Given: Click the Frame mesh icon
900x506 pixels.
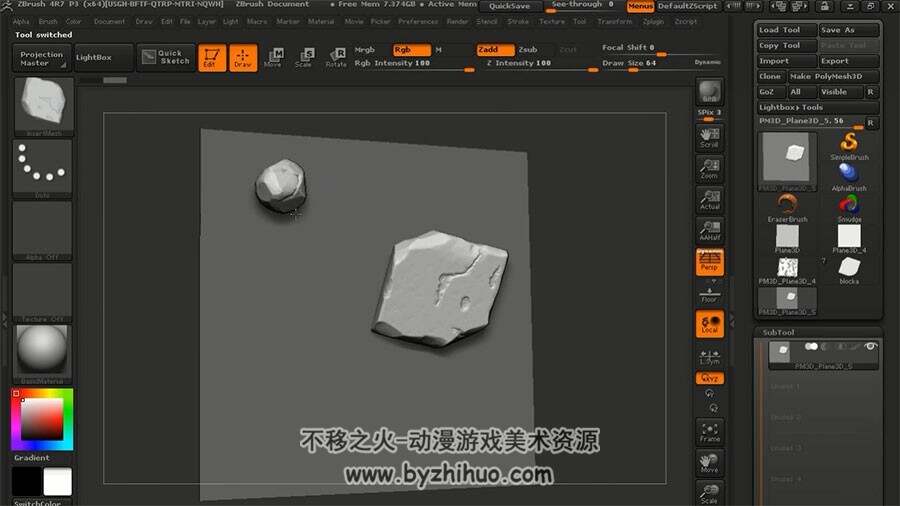Looking at the screenshot, I should (709, 432).
